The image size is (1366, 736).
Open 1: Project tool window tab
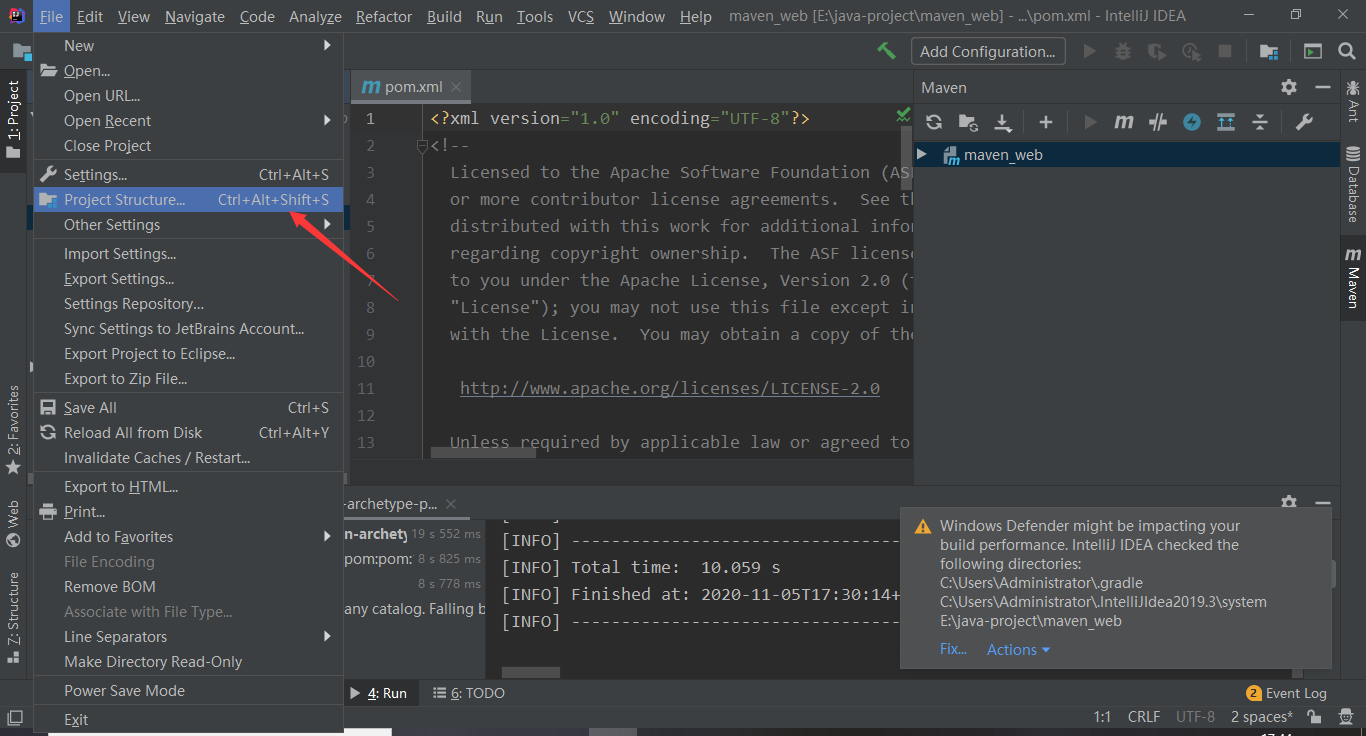[13, 120]
